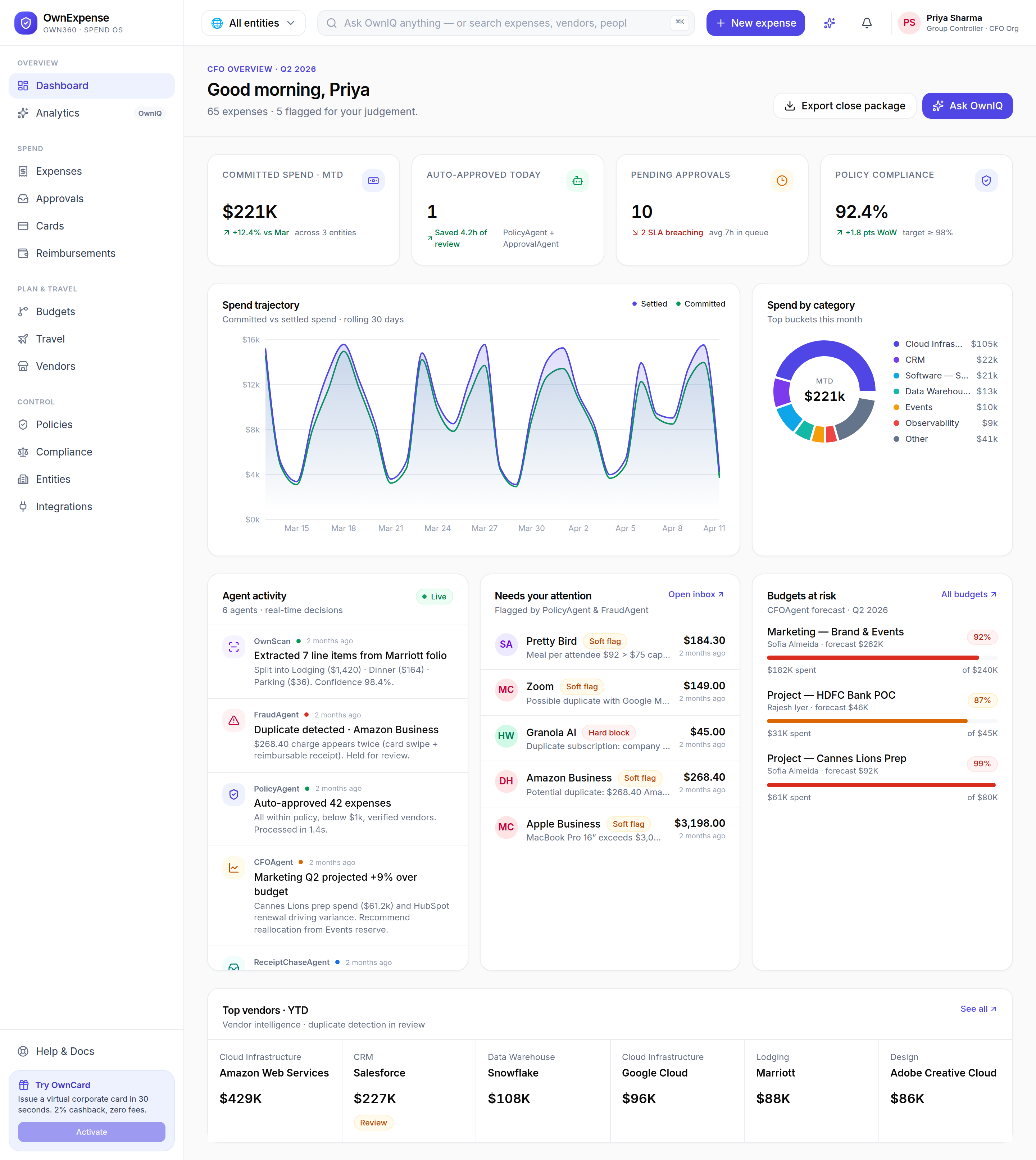Go to Dashboard in sidebar
This screenshot has height=1160, width=1036.
click(92, 85)
